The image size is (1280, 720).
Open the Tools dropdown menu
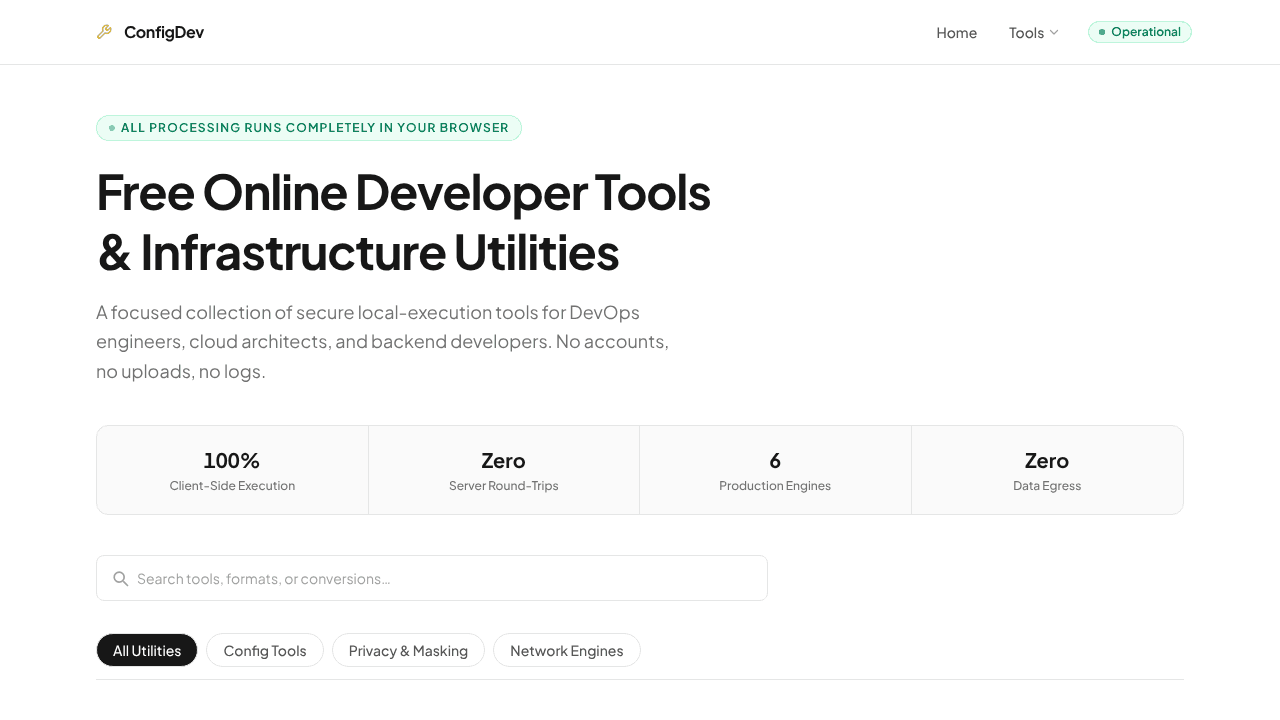1033,33
